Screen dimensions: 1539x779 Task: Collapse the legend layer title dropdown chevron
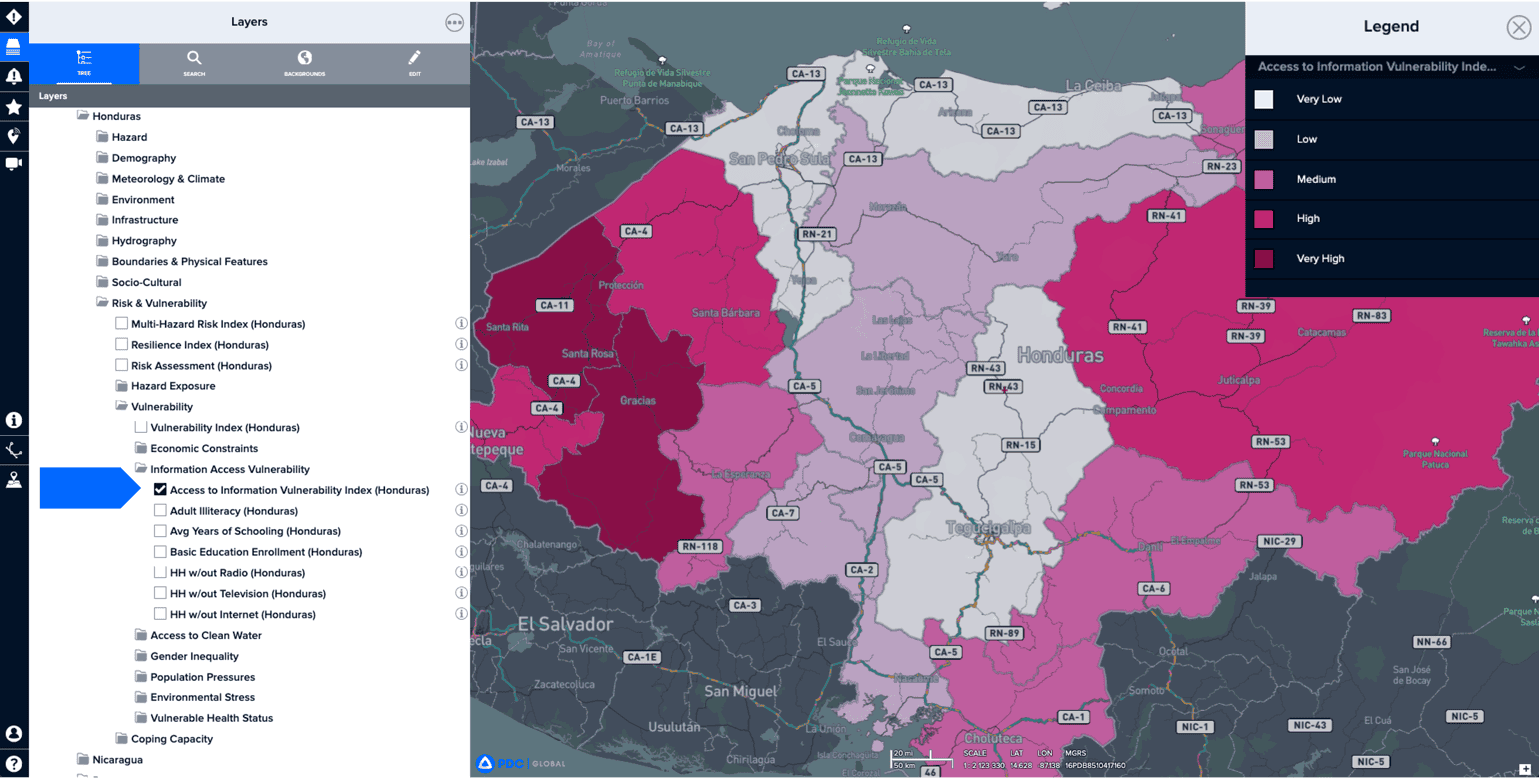1519,68
